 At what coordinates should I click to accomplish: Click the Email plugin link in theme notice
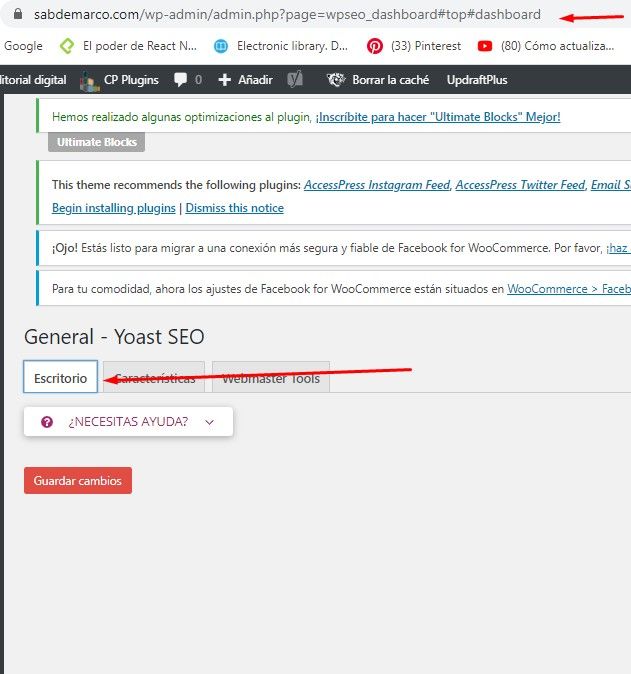[611, 185]
